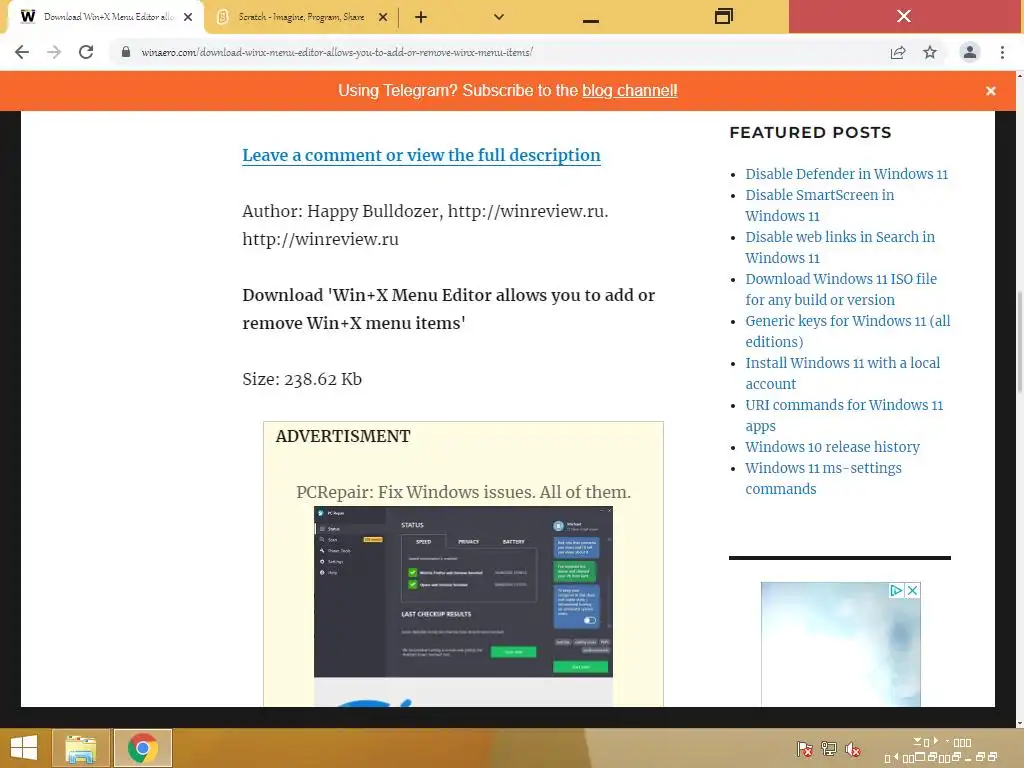Open Disable web links in Search post

840,247
